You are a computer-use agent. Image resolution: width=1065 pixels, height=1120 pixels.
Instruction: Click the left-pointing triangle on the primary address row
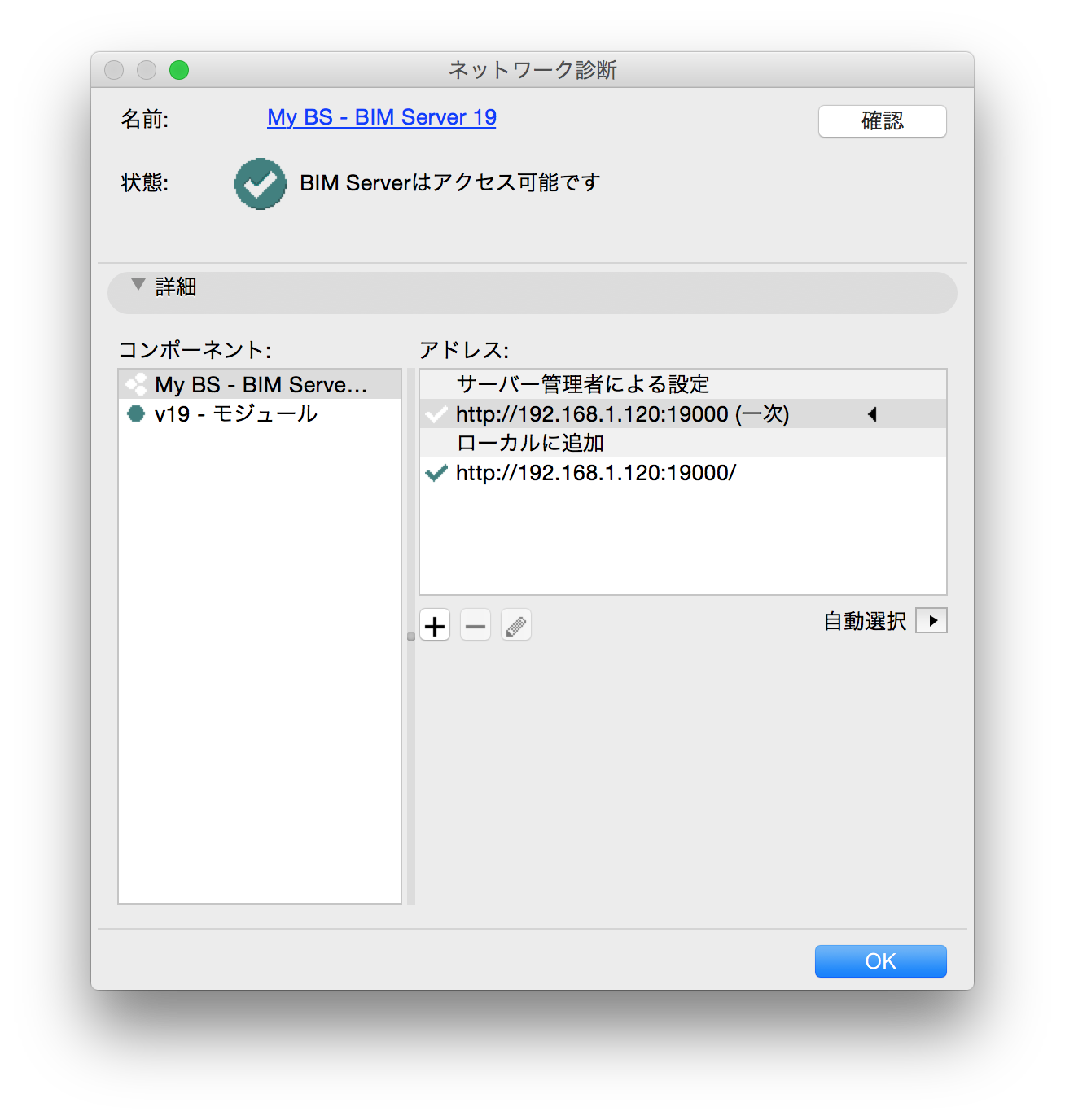[x=872, y=414]
